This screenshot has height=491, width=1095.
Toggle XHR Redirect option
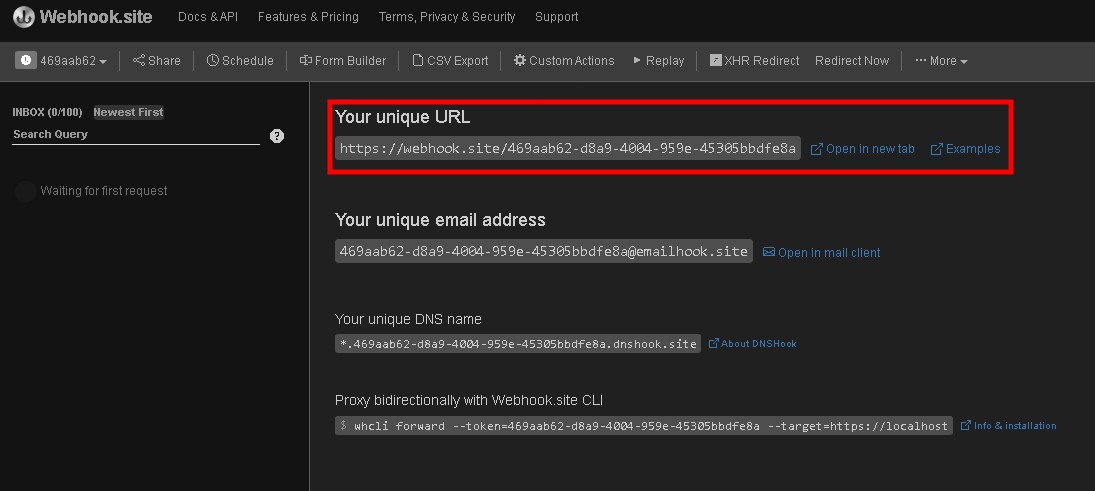coord(754,61)
